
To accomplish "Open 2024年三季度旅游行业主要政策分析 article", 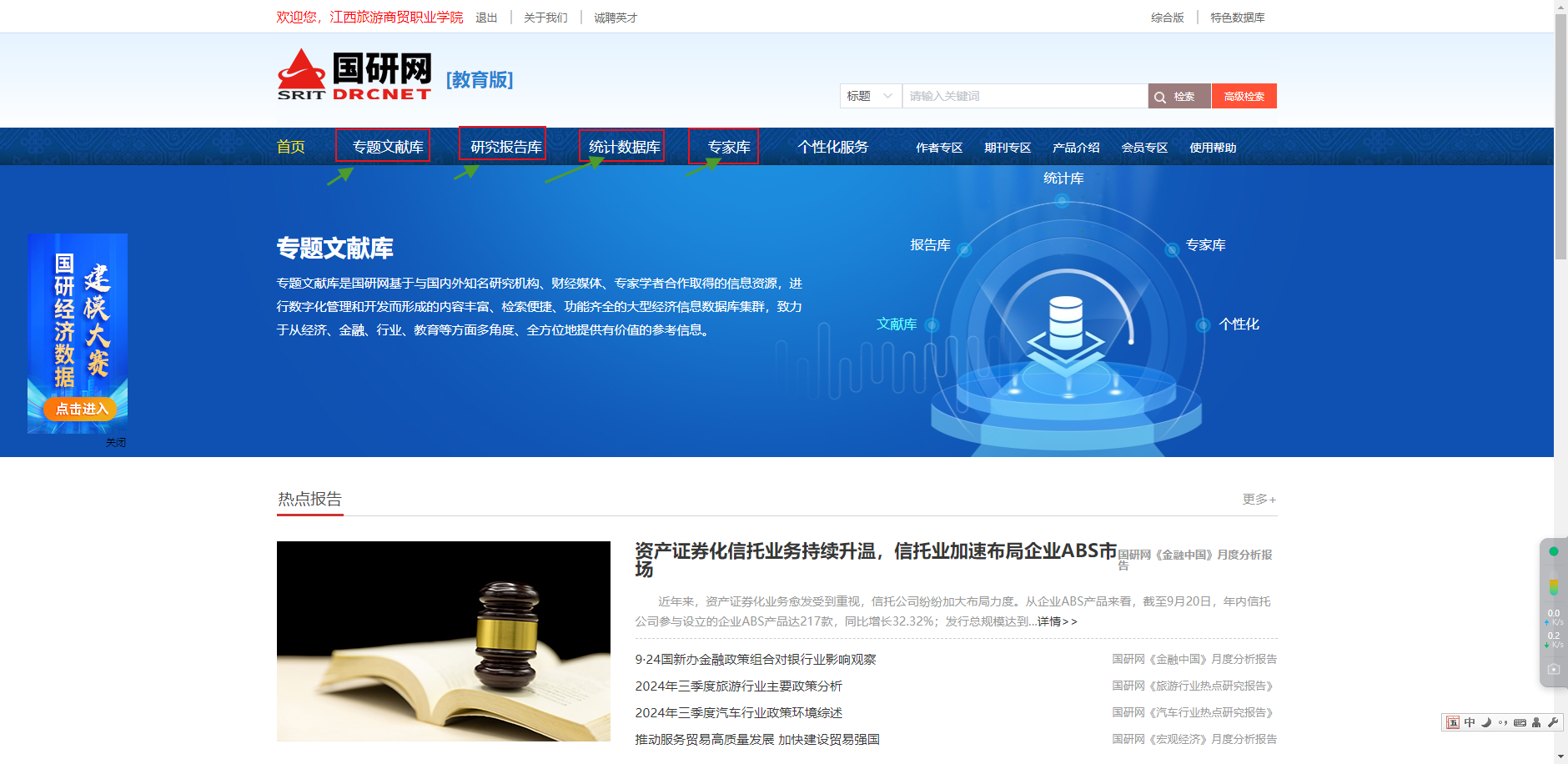I will [739, 686].
